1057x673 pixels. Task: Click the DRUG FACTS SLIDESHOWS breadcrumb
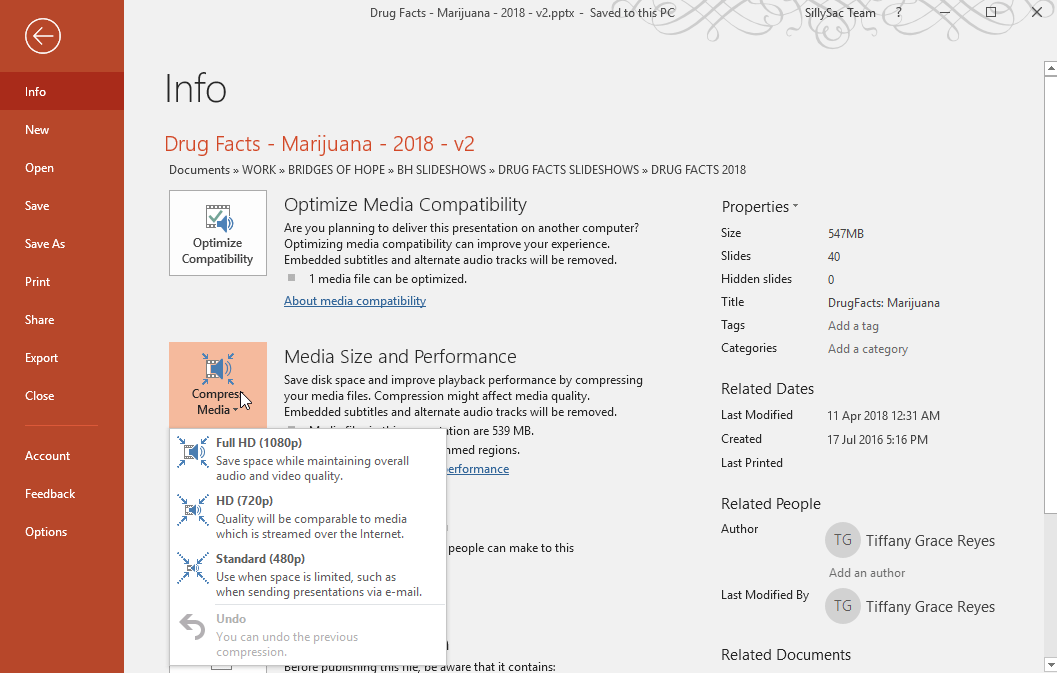point(568,170)
